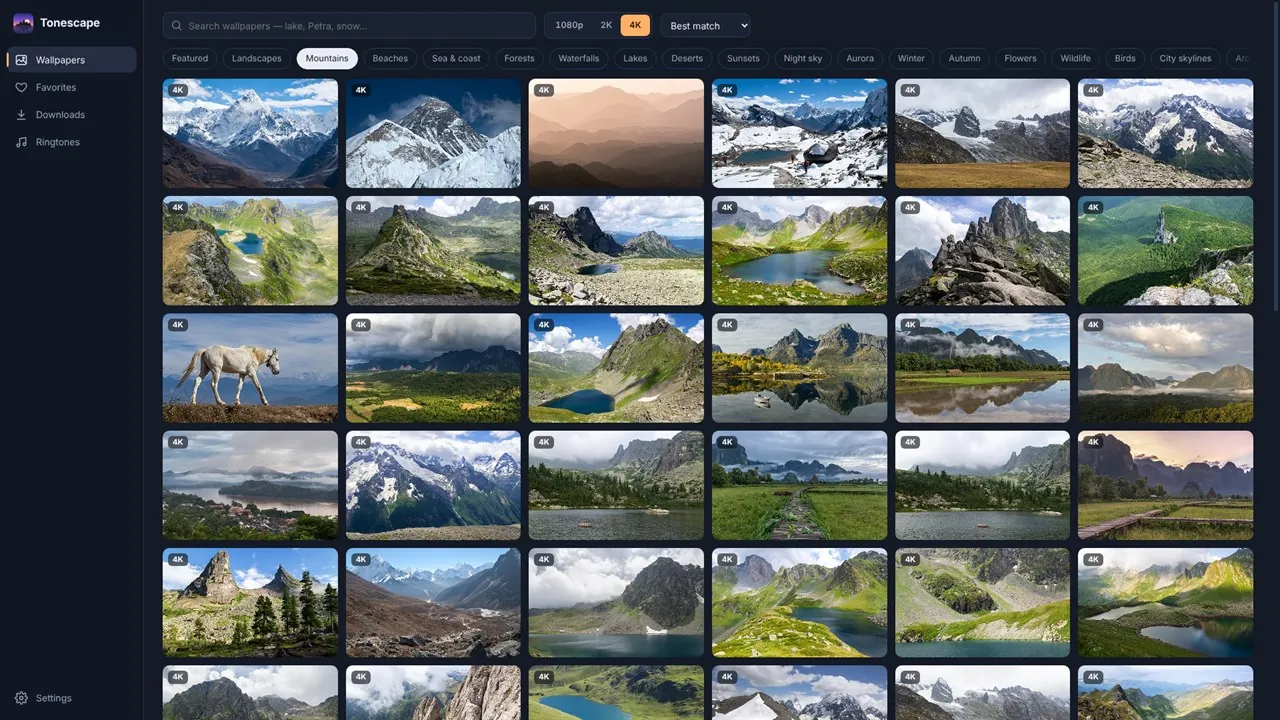This screenshot has width=1280, height=720.
Task: Go to Favorites in sidebar
Action: (70, 87)
